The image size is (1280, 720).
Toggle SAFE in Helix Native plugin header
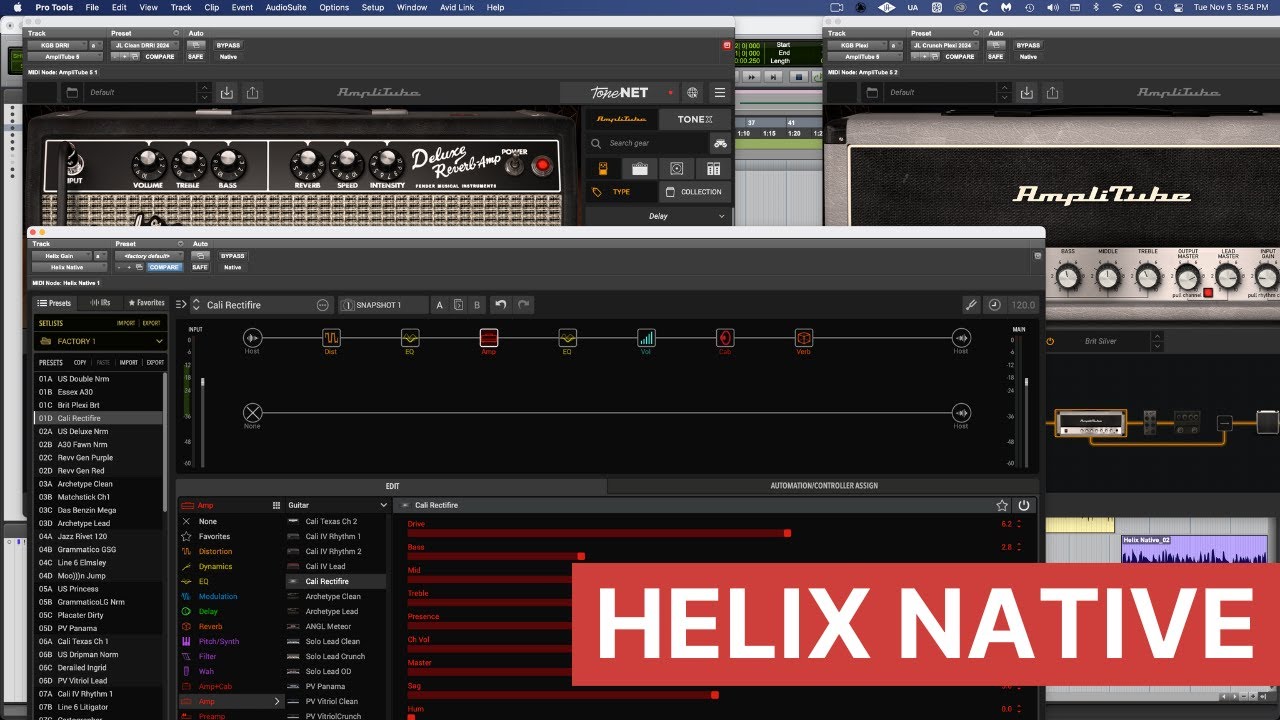pyautogui.click(x=199, y=267)
